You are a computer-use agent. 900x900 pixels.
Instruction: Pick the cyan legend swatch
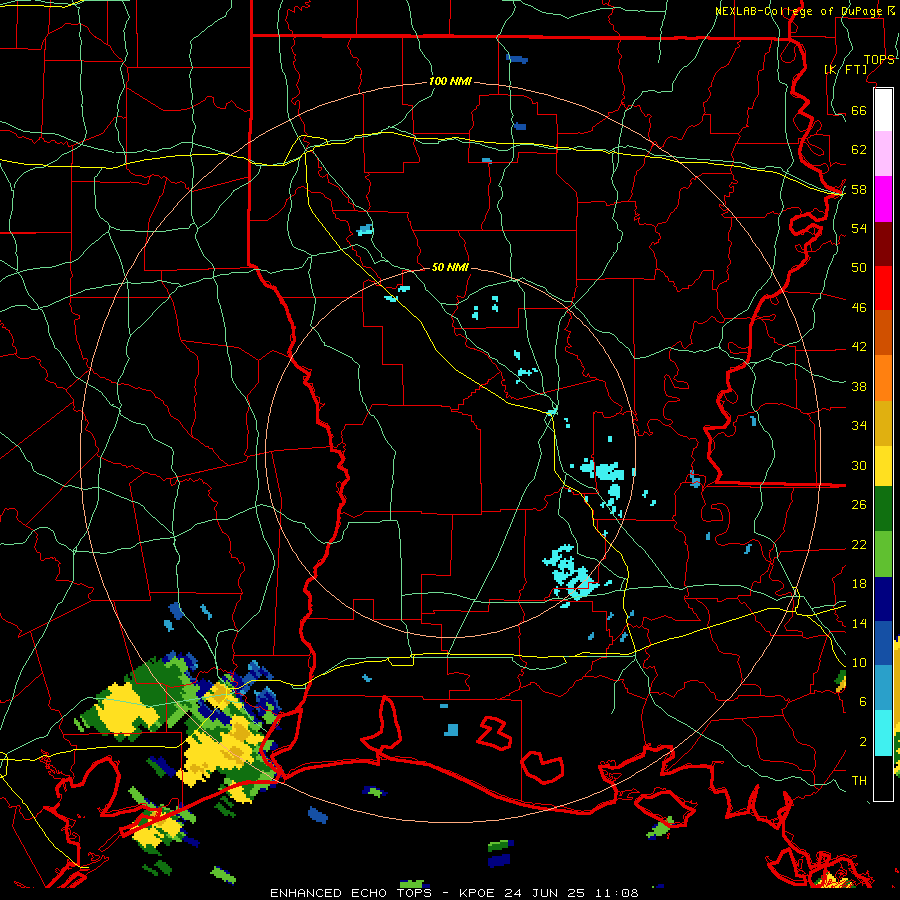click(883, 733)
